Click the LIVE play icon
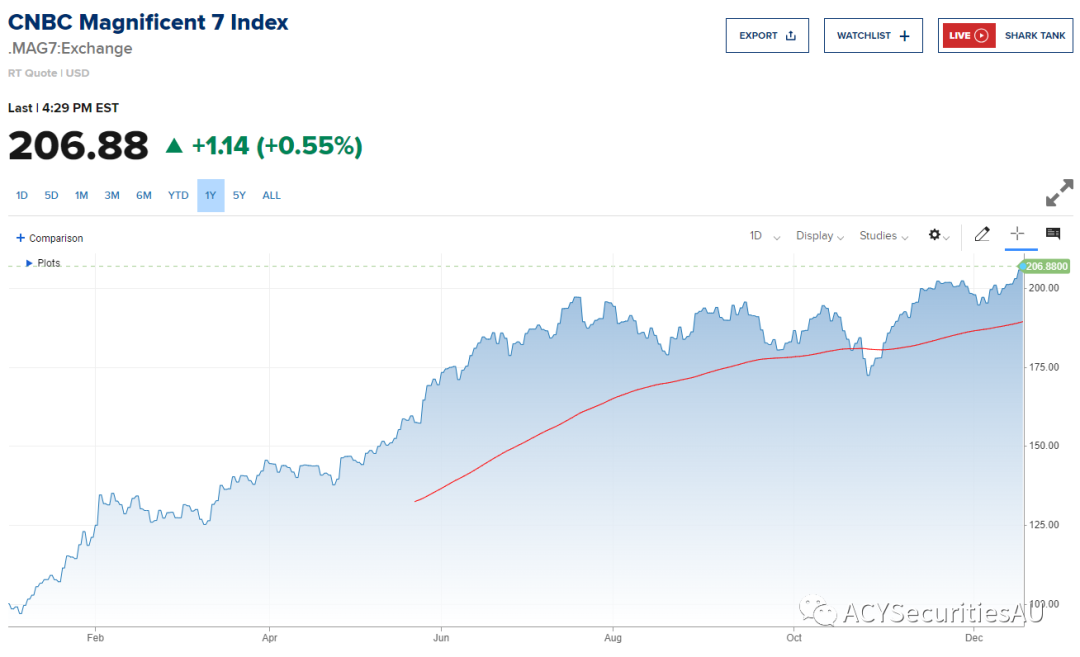The height and width of the screenshot is (657, 1080). (982, 36)
